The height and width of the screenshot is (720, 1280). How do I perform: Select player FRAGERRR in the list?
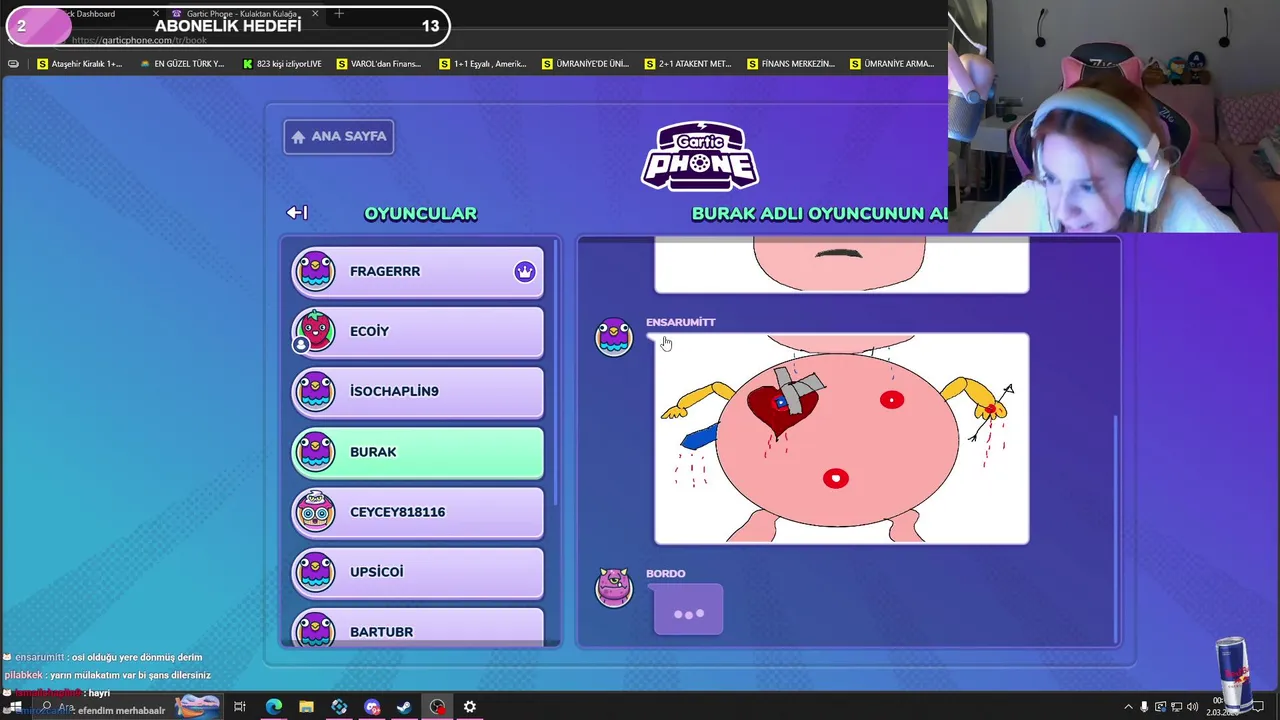point(418,272)
